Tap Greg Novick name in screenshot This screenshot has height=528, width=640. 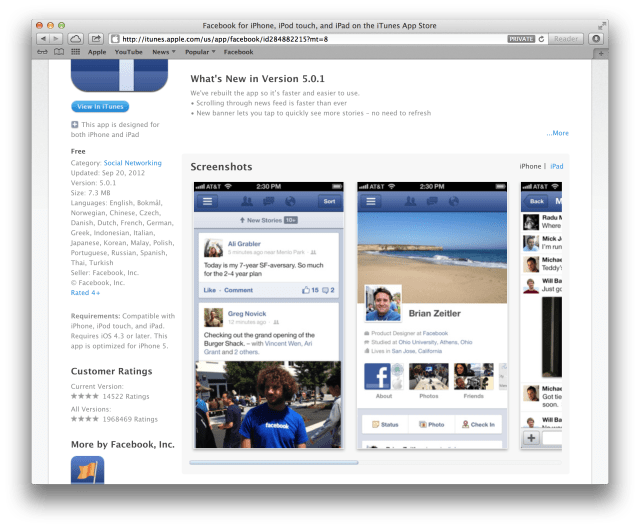pos(247,313)
